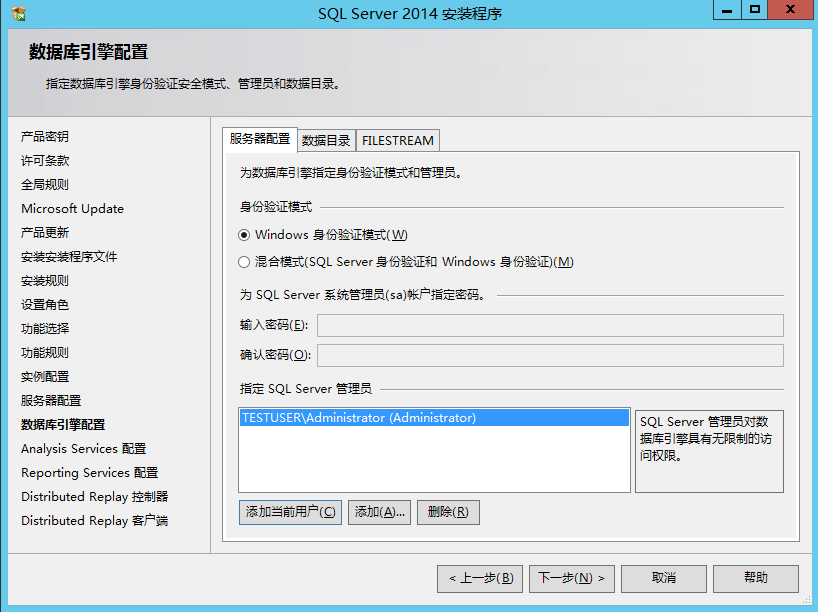Click 数据库引擎配置 step in left sidebar
Screen dimensions: 818x612
pos(63,425)
